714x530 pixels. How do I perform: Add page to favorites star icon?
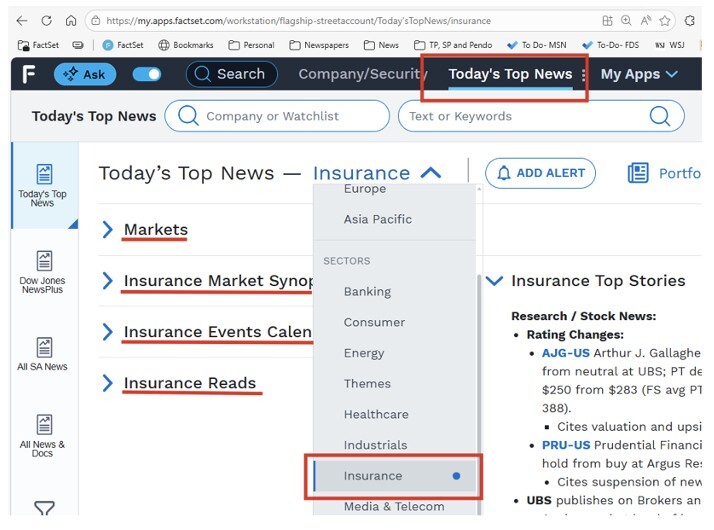click(x=664, y=20)
